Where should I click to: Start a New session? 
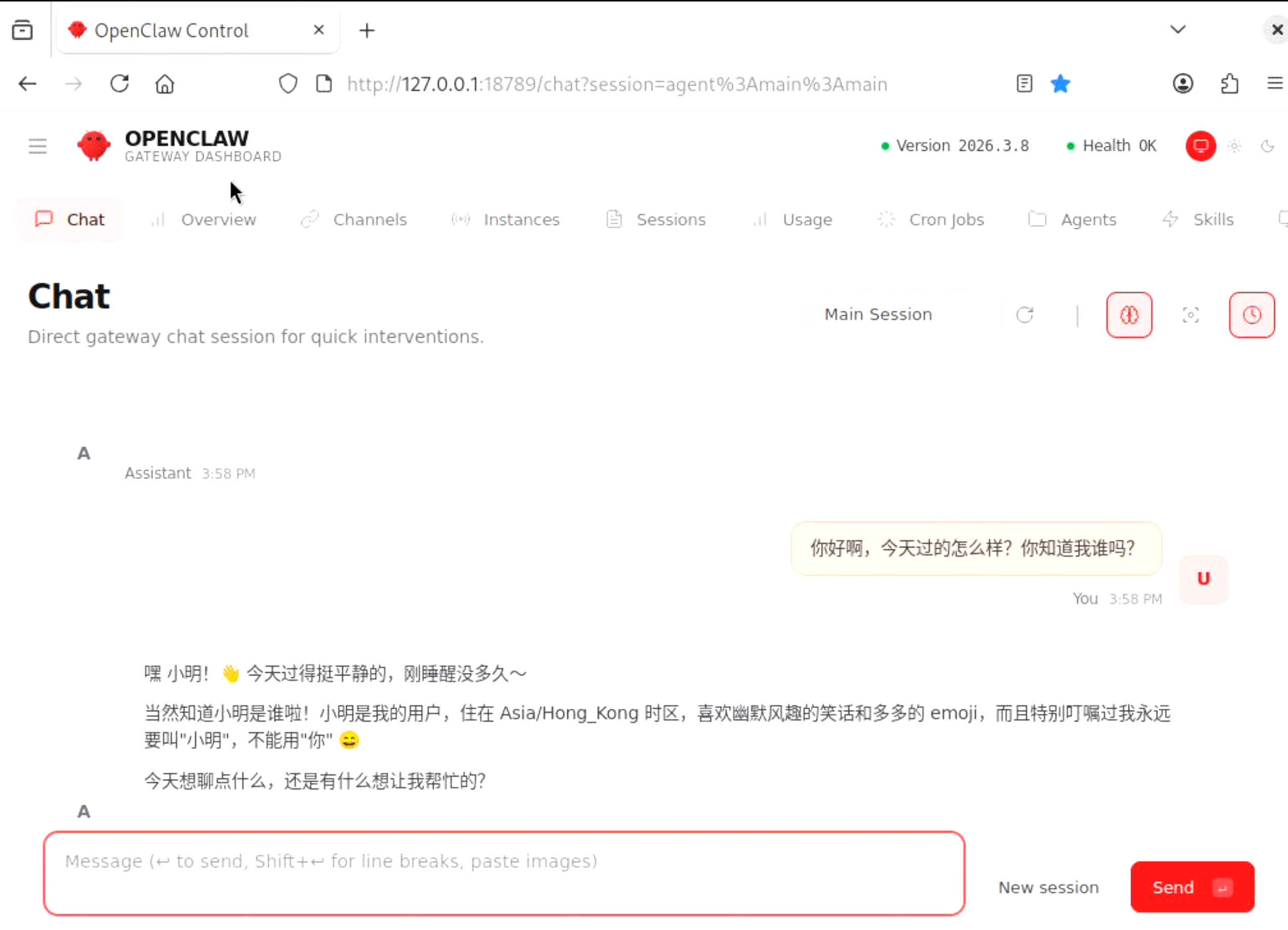(1048, 887)
